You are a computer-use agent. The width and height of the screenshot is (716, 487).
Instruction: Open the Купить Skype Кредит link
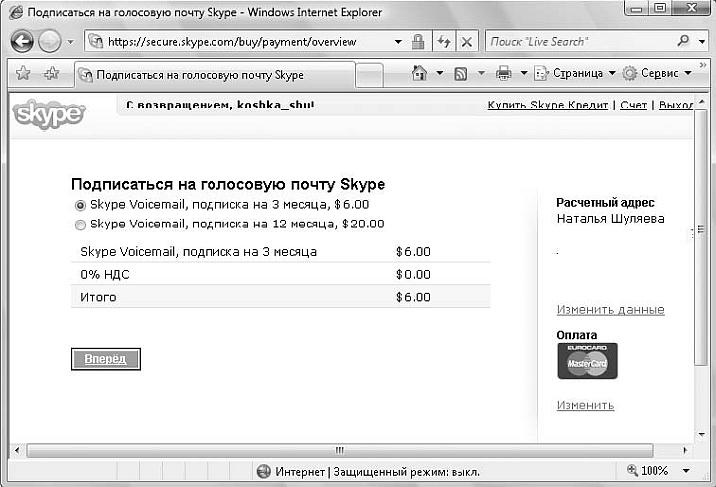(x=548, y=105)
